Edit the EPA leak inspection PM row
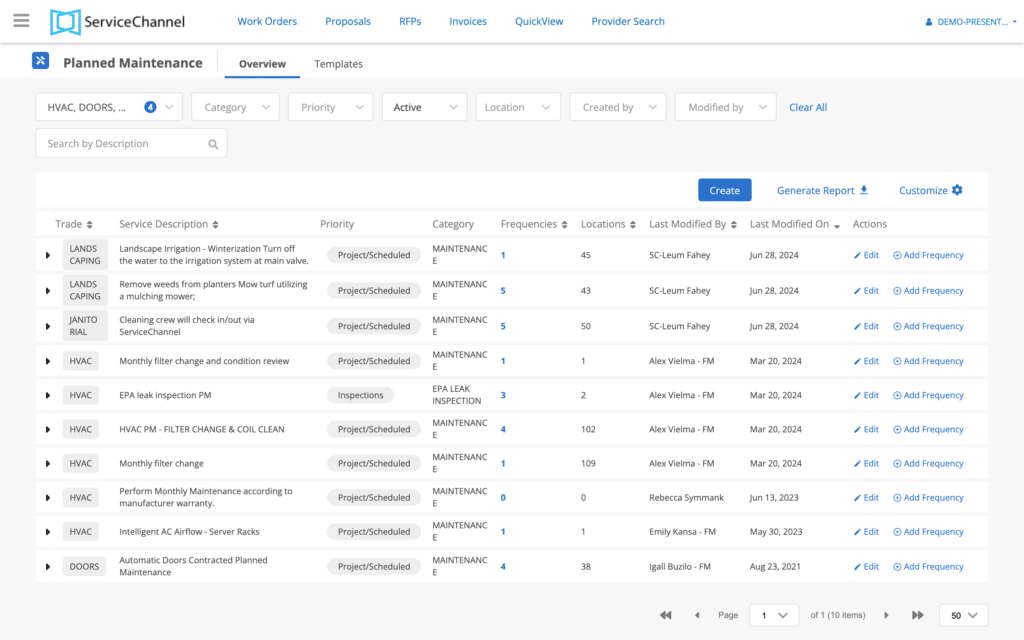Viewport: 1024px width, 640px height. [866, 395]
